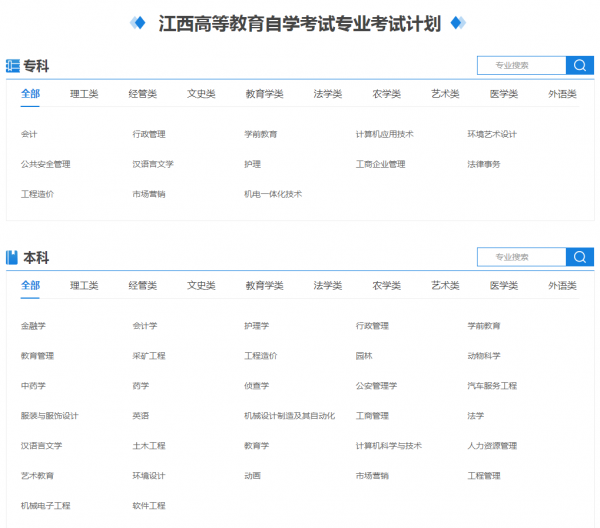600x528 pixels.
Task: Open 医学类 tab under 本科
Action: 504,285
